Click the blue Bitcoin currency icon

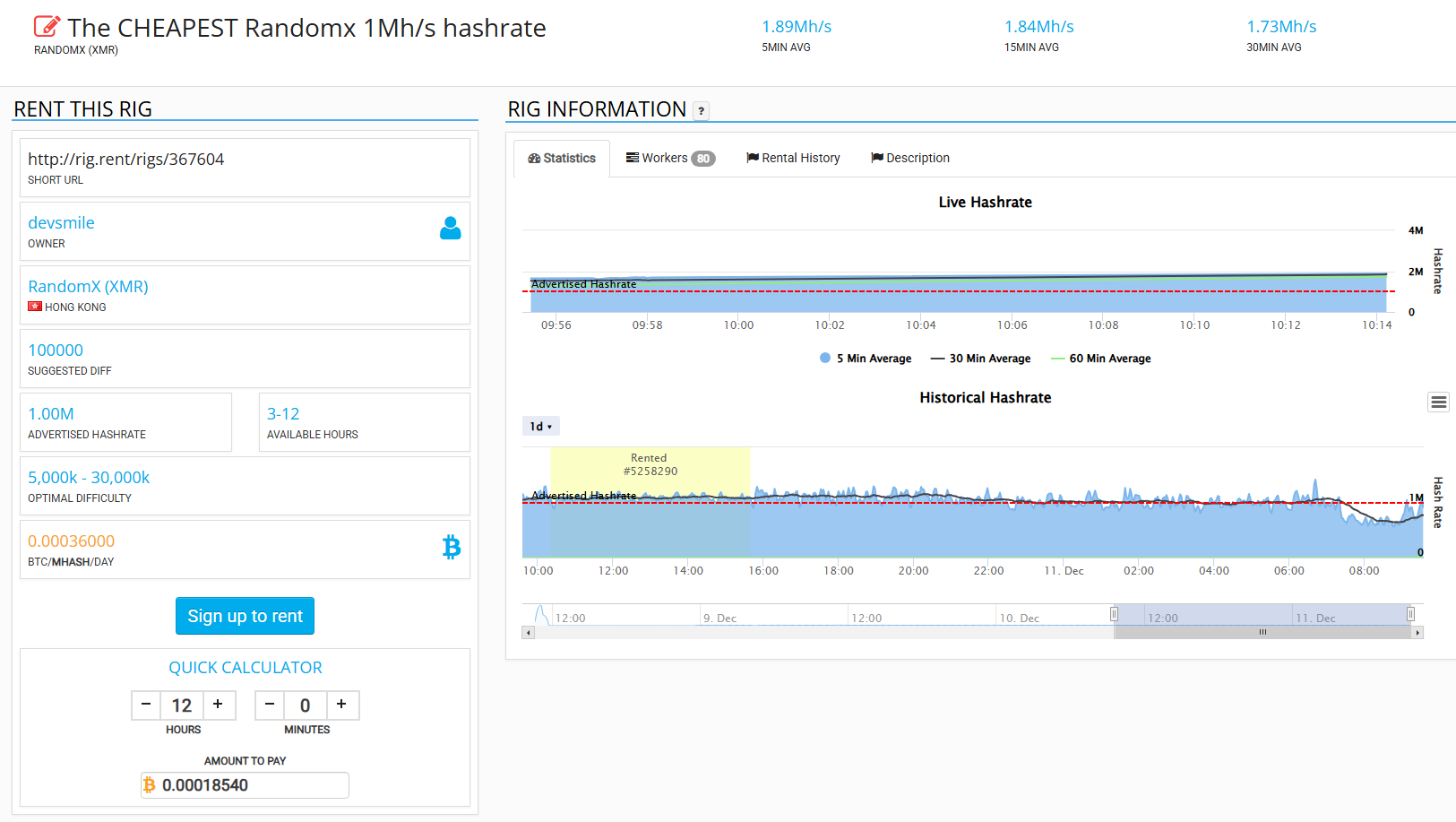click(452, 547)
